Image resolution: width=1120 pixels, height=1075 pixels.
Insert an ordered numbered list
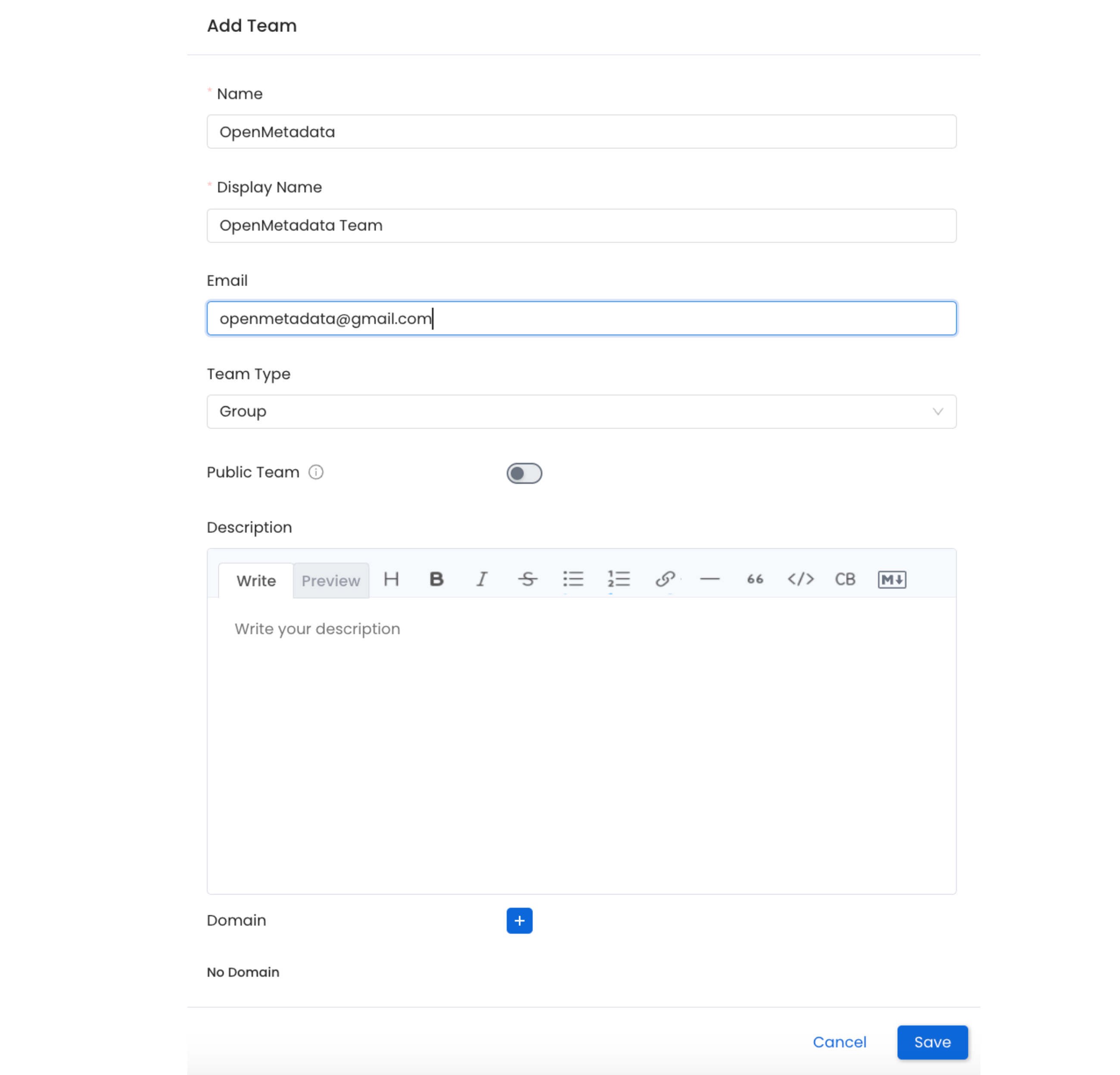coord(618,579)
